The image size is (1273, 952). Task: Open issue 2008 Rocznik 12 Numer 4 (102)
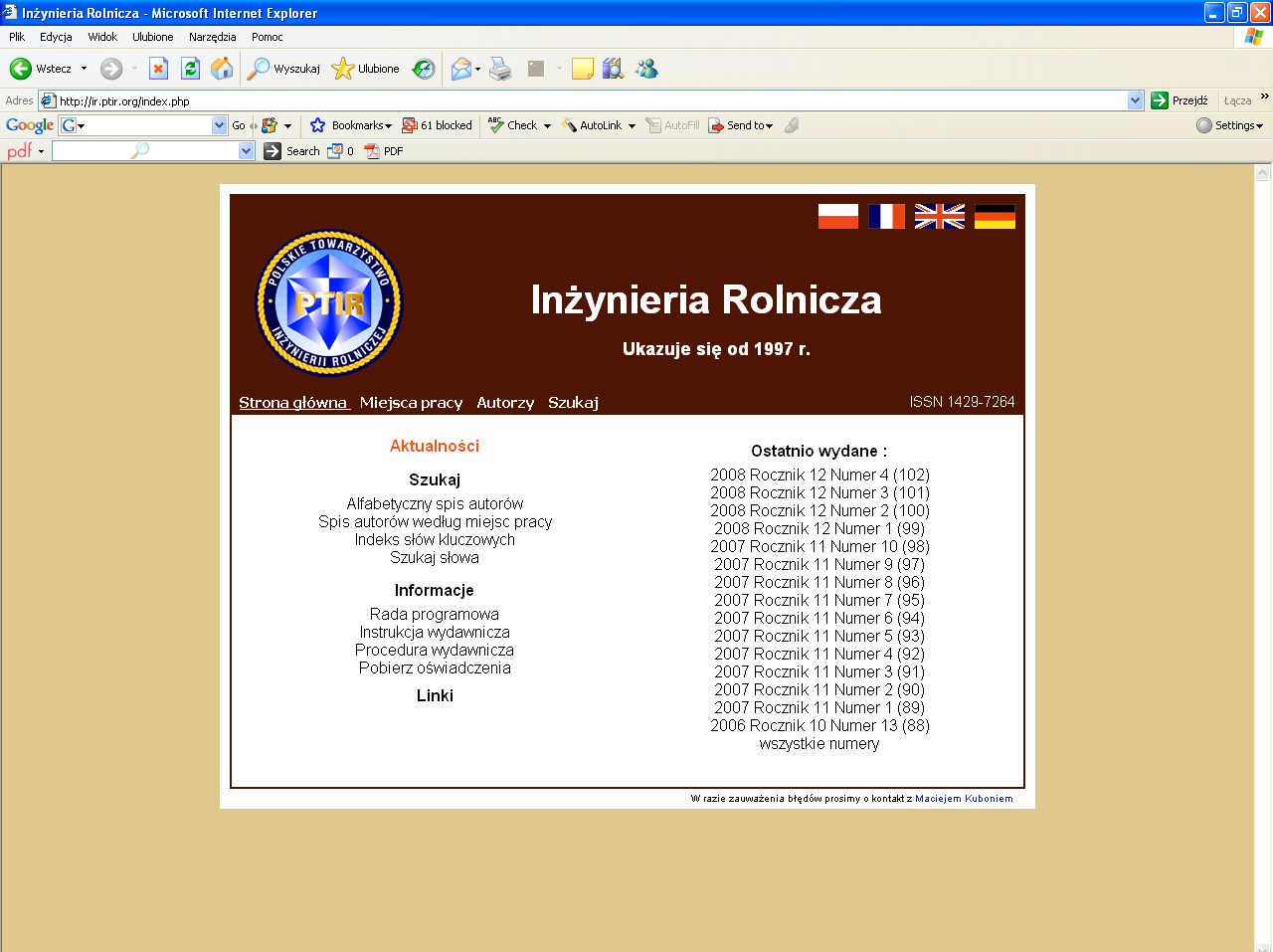pyautogui.click(x=819, y=475)
